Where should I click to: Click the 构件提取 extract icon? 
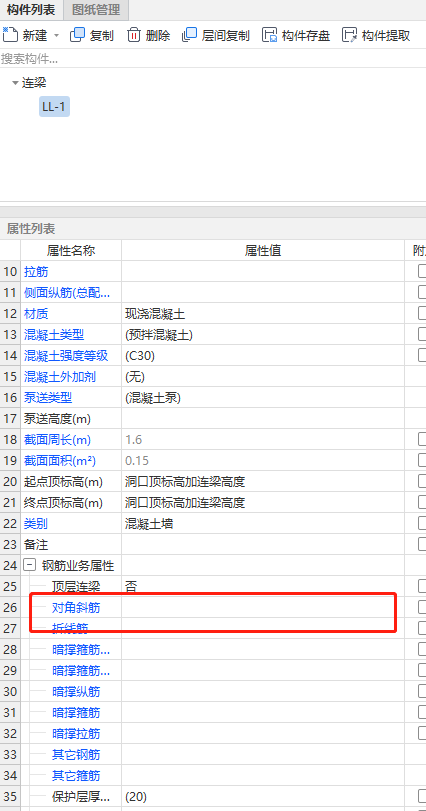[x=349, y=35]
